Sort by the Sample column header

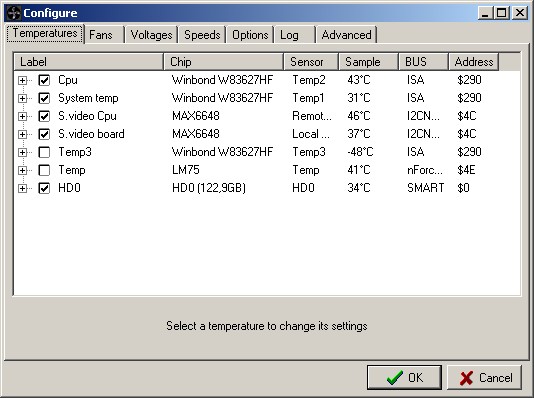tap(369, 62)
